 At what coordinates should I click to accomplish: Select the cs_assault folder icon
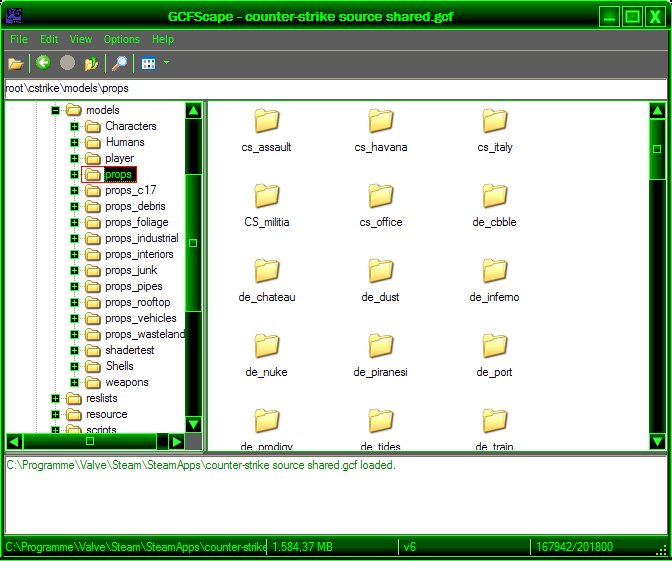[x=266, y=120]
